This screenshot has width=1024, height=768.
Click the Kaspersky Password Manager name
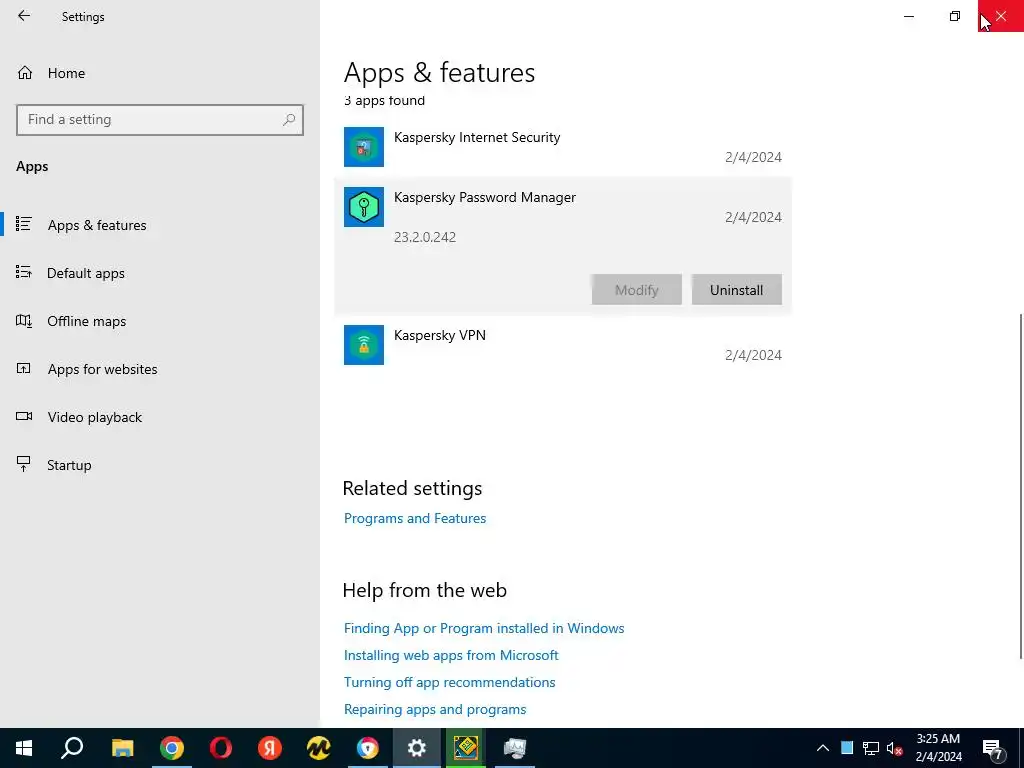click(x=485, y=197)
